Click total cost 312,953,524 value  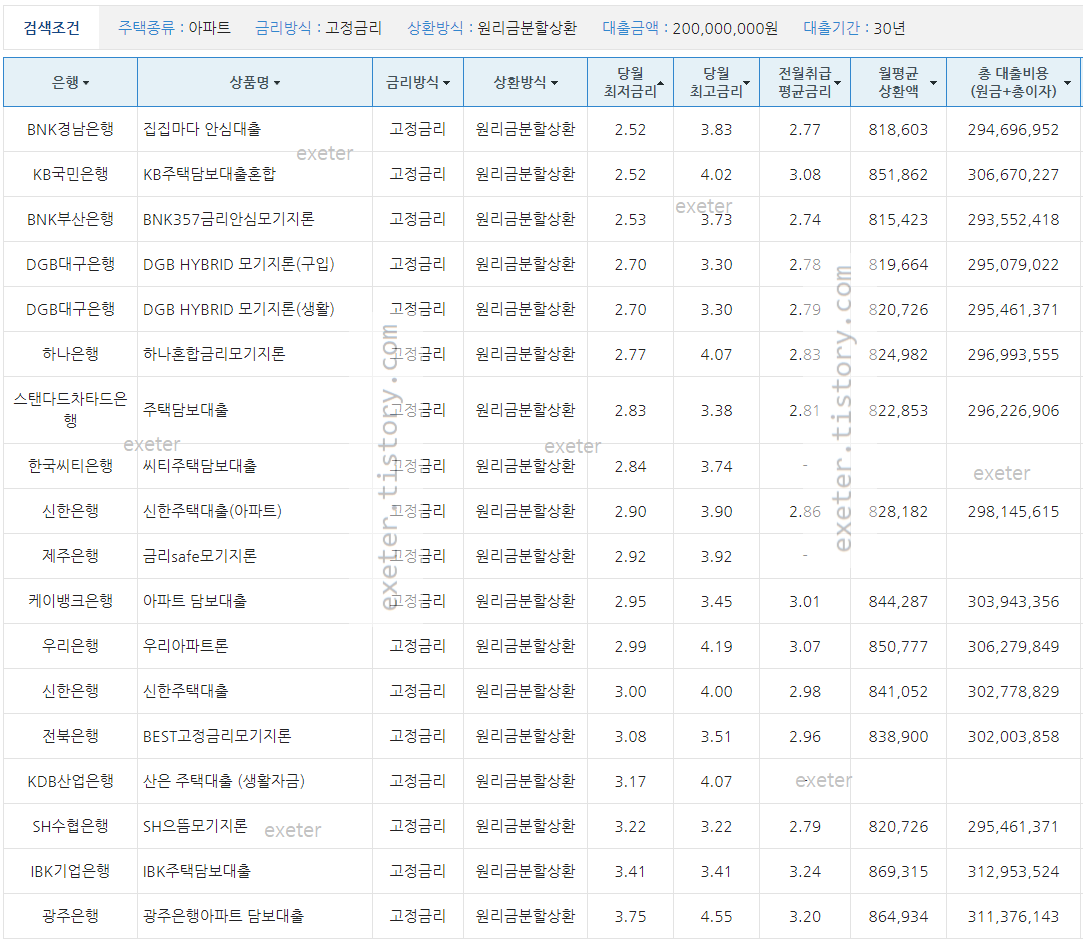pos(1013,871)
